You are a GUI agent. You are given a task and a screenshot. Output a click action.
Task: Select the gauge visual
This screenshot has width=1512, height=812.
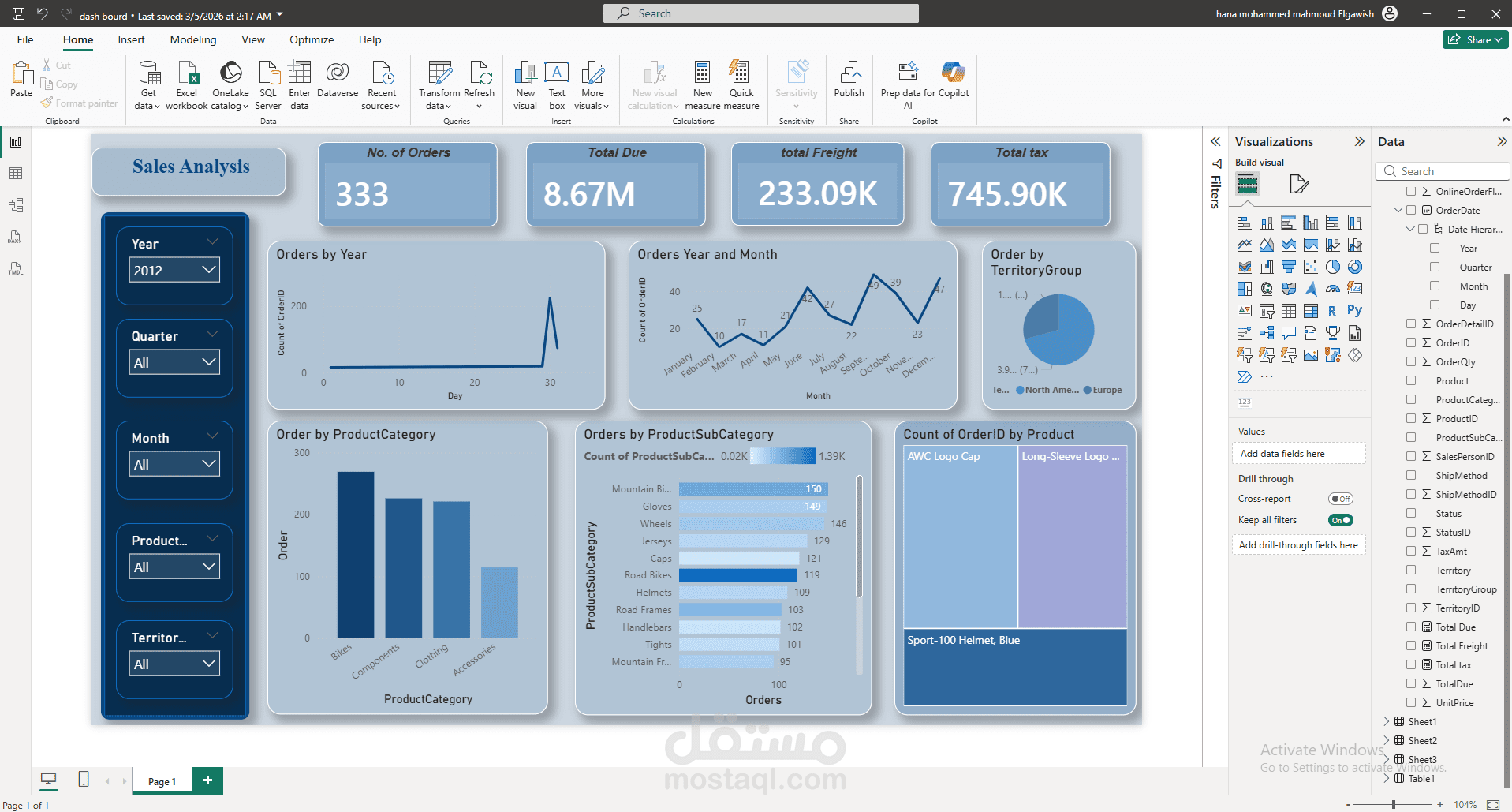[1333, 289]
